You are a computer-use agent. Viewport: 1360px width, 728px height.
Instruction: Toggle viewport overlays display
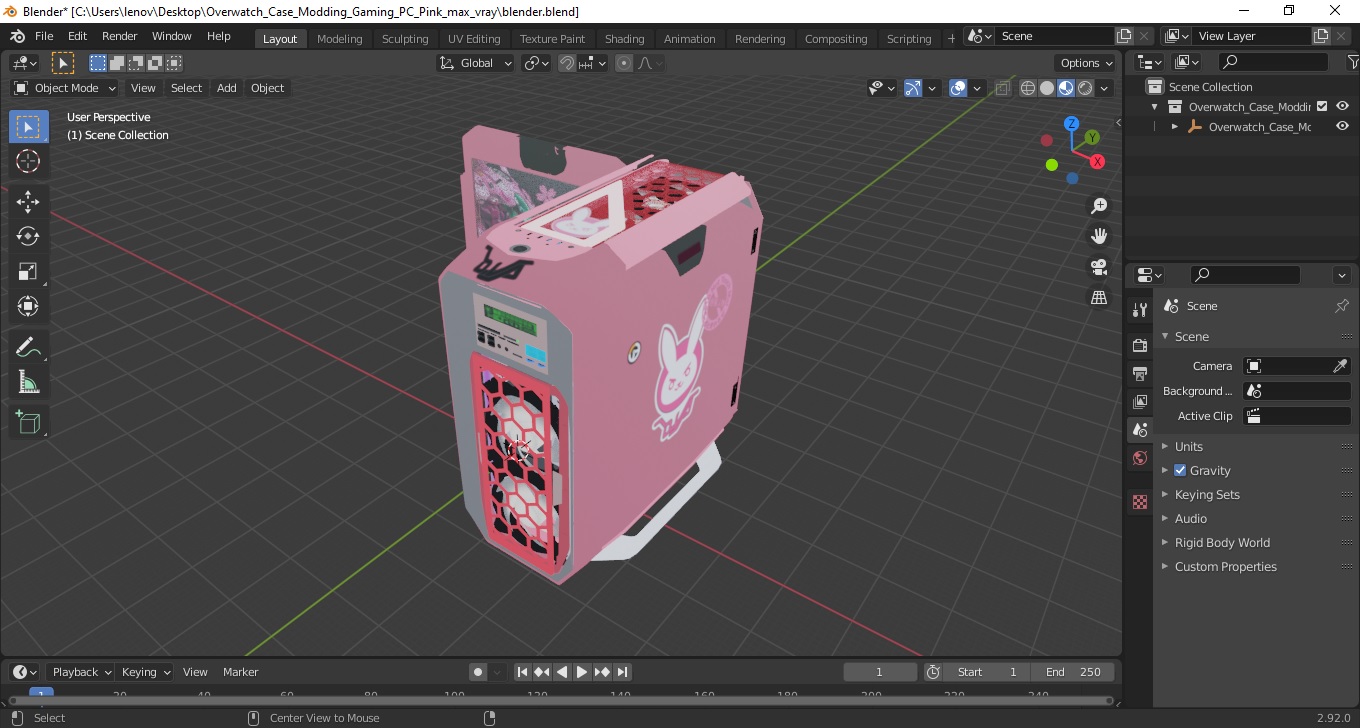(958, 88)
